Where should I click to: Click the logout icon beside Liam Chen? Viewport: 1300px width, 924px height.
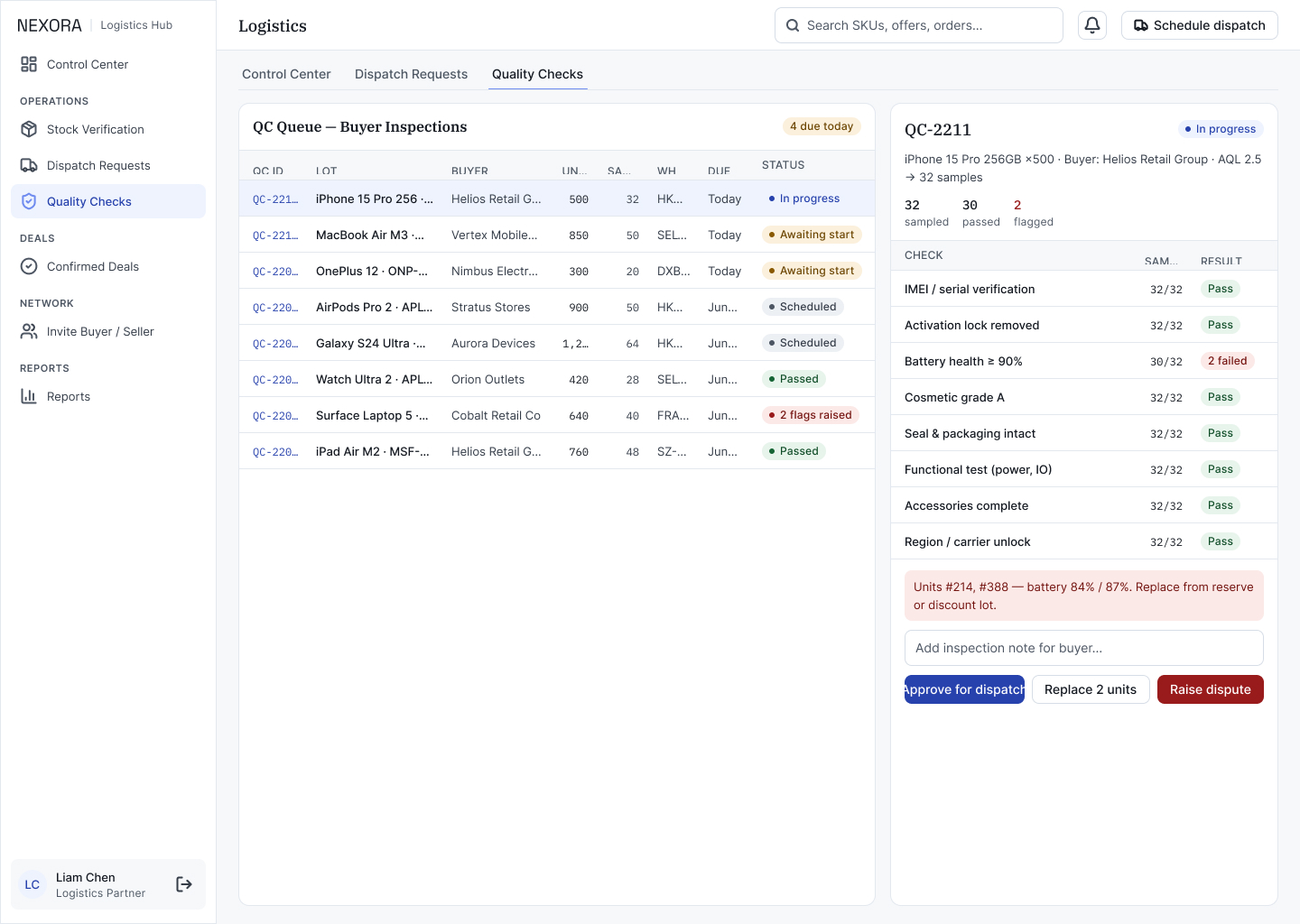coord(184,884)
